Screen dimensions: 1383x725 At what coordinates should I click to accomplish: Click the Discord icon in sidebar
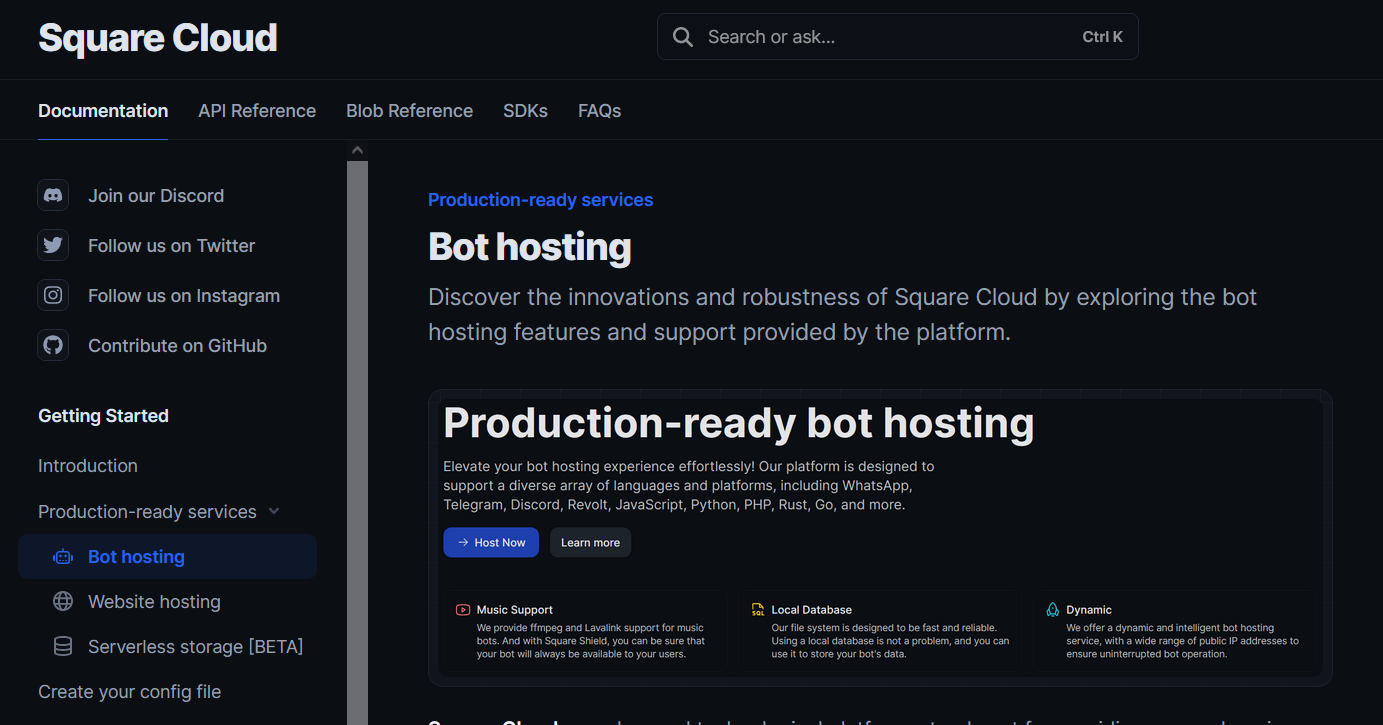53,196
